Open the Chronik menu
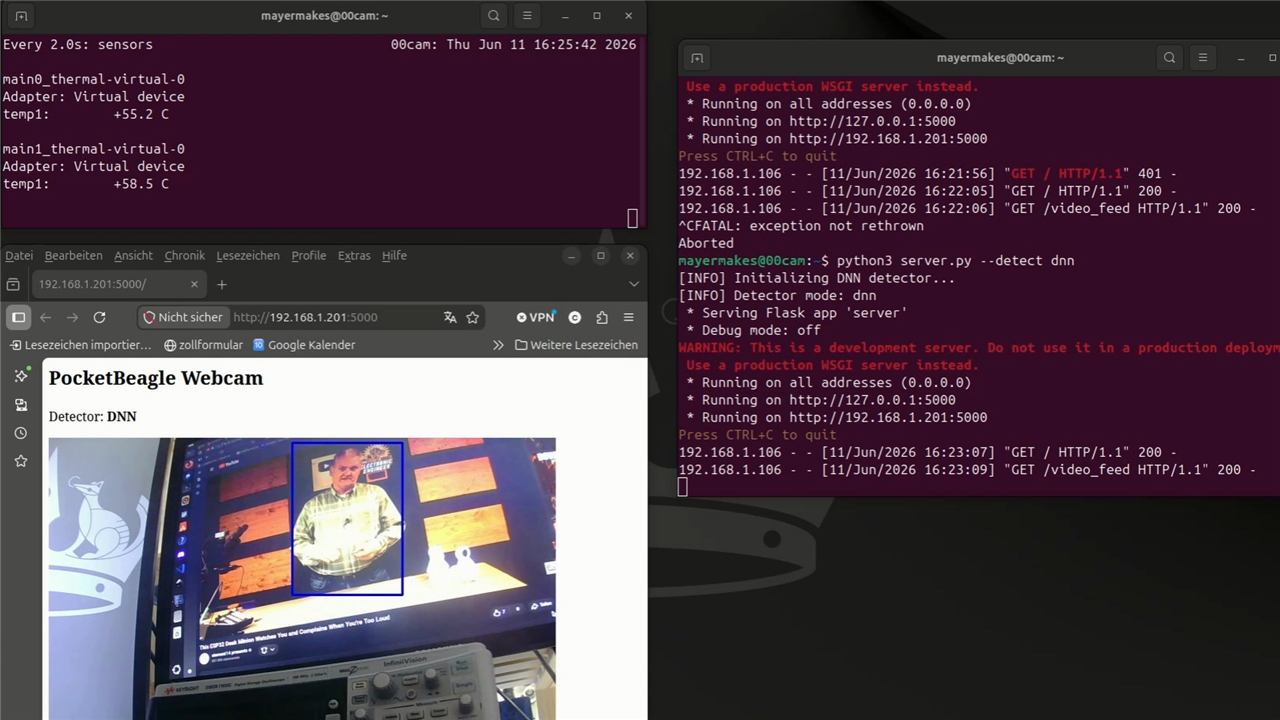This screenshot has height=720, width=1280. click(x=184, y=256)
